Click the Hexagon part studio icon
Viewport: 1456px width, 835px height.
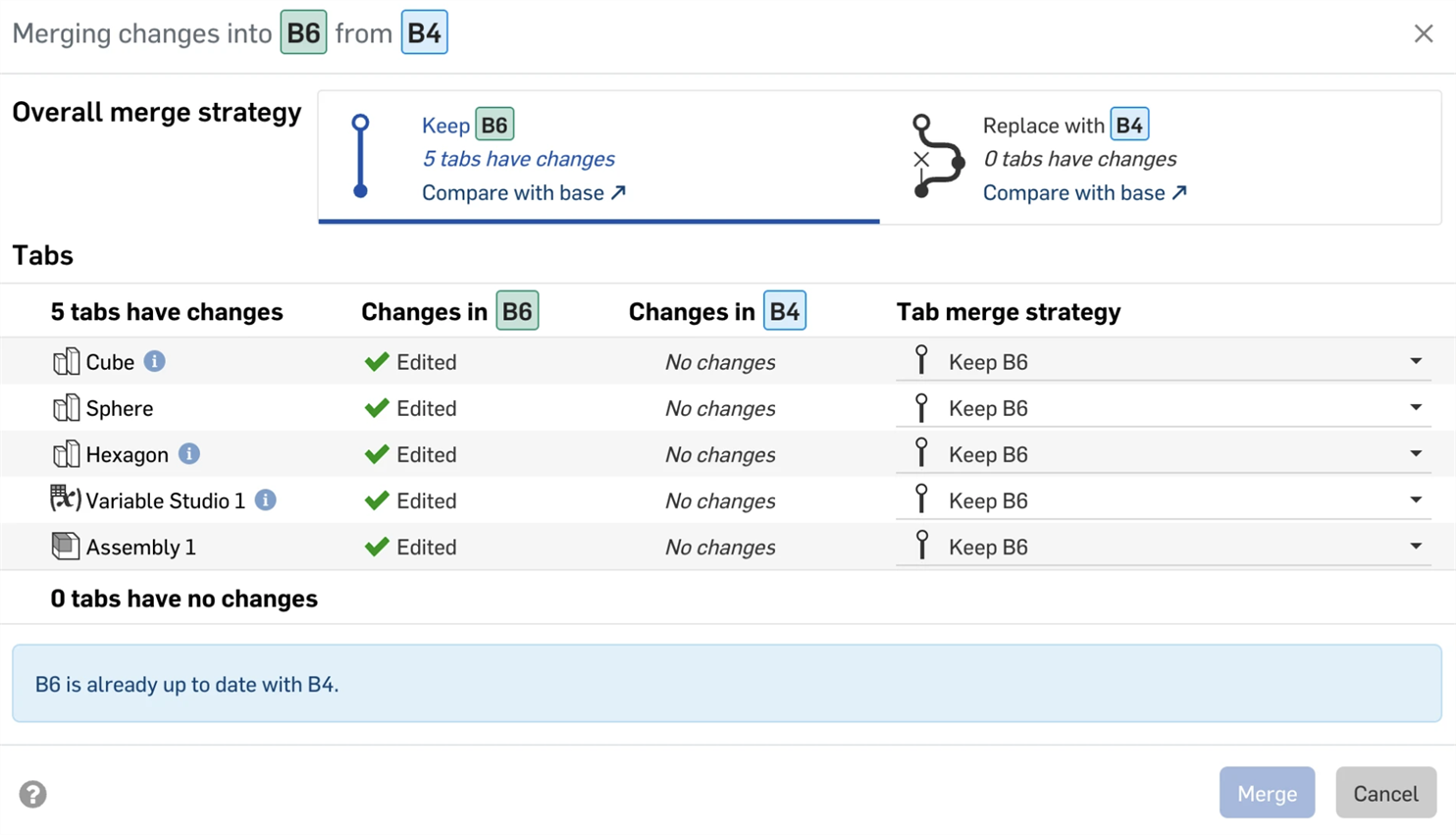click(66, 454)
